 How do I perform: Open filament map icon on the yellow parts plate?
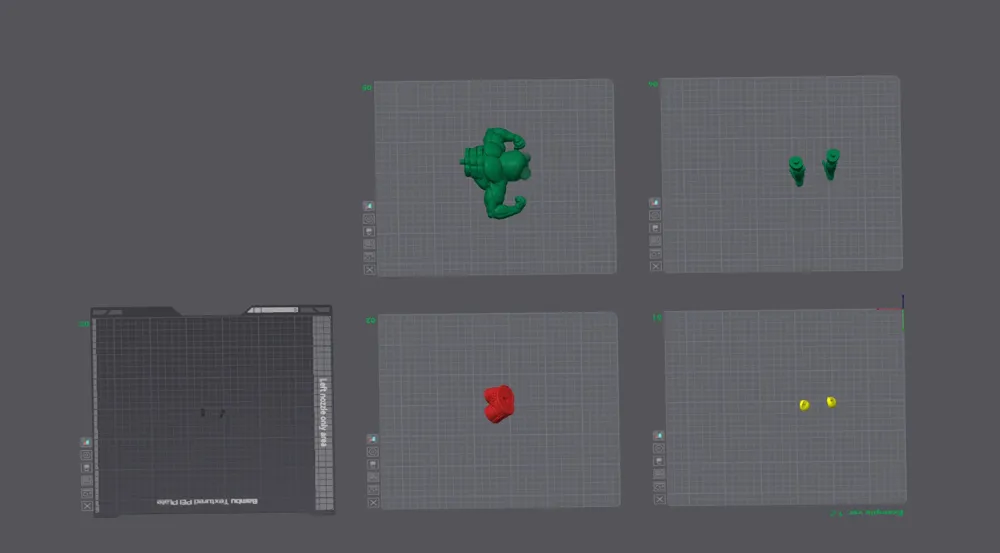pos(659,436)
